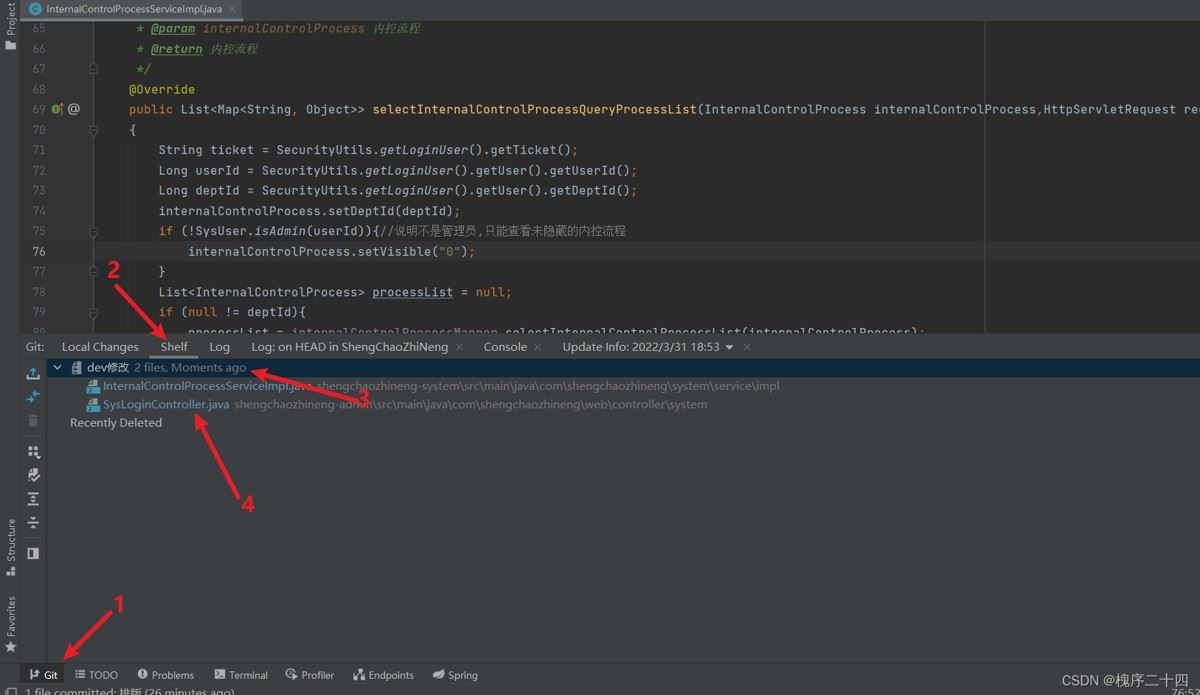Close the InternalControlProcessServiceImpl.java editor tab
The image size is (1200, 695).
[234, 9]
